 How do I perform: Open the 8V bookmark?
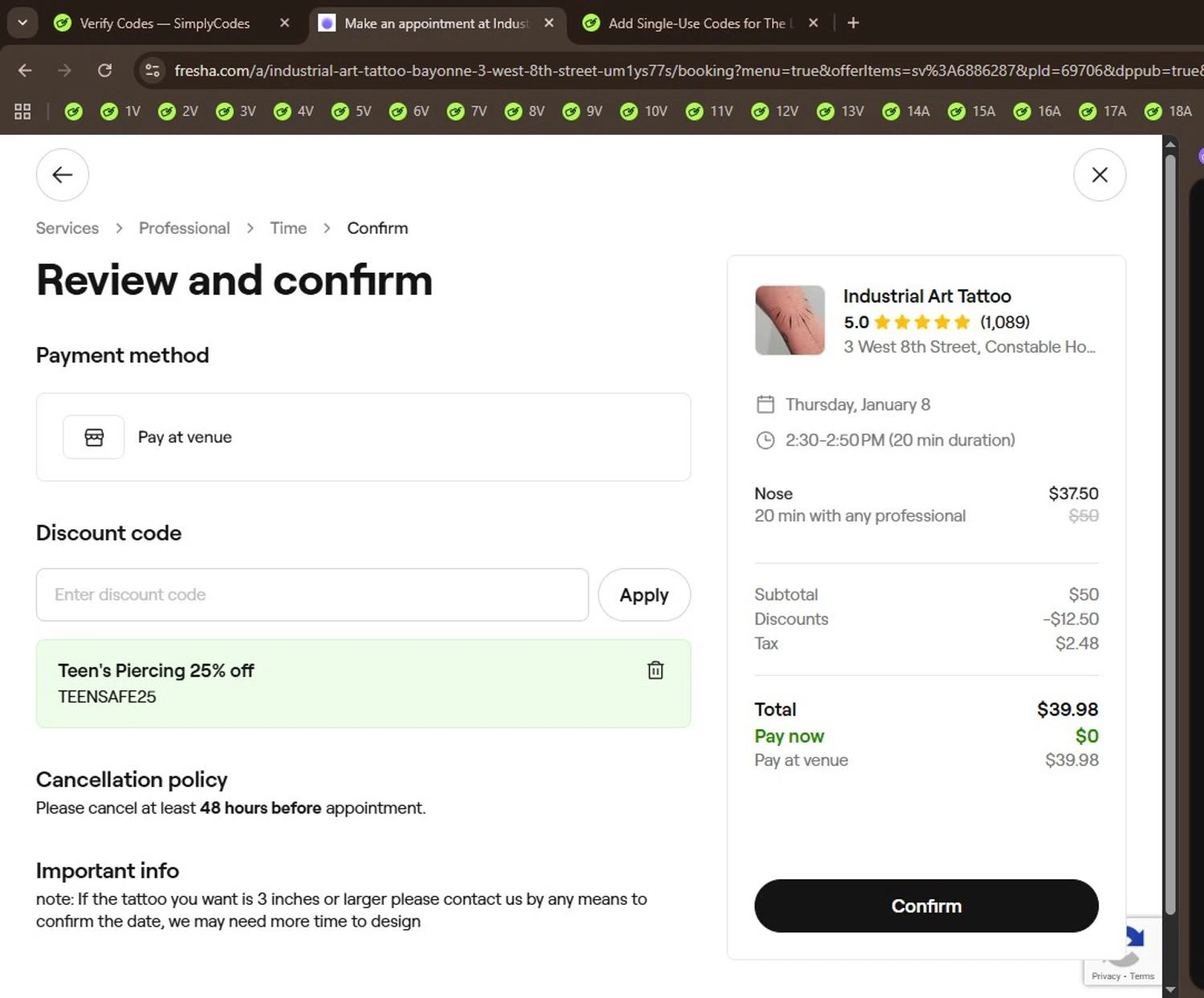tap(525, 112)
